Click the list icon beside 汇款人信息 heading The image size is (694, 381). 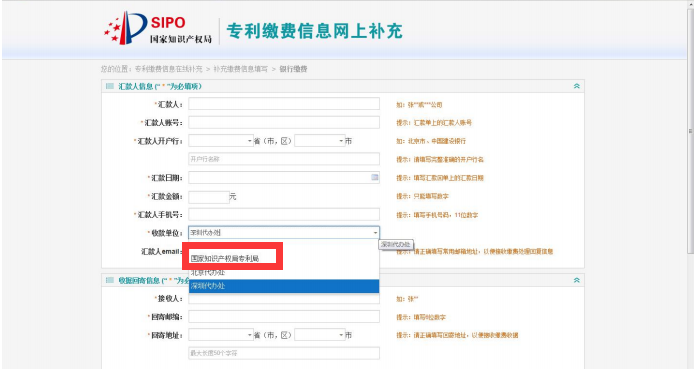[x=110, y=86]
